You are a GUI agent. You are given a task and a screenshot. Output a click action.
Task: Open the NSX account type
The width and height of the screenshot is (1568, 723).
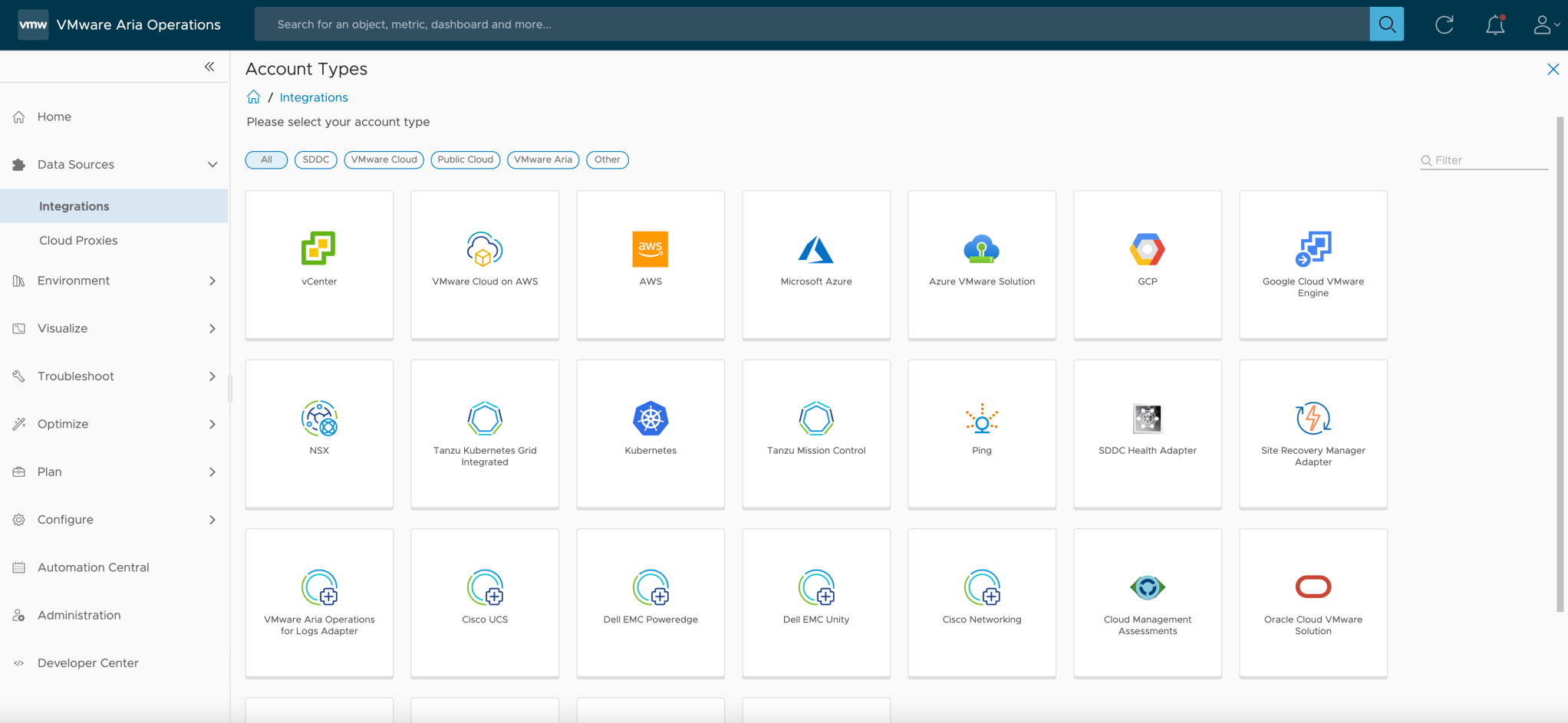[319, 433]
